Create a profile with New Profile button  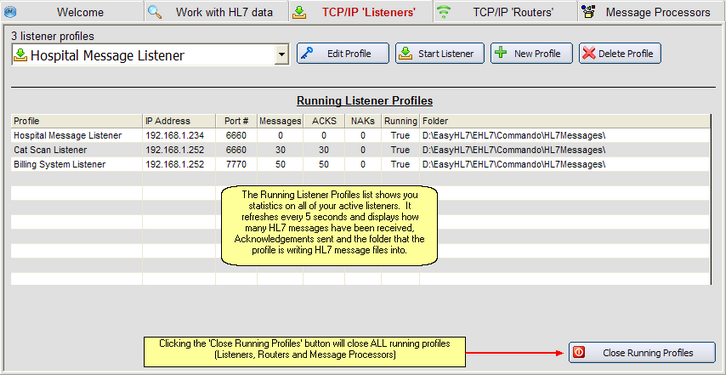tap(532, 53)
